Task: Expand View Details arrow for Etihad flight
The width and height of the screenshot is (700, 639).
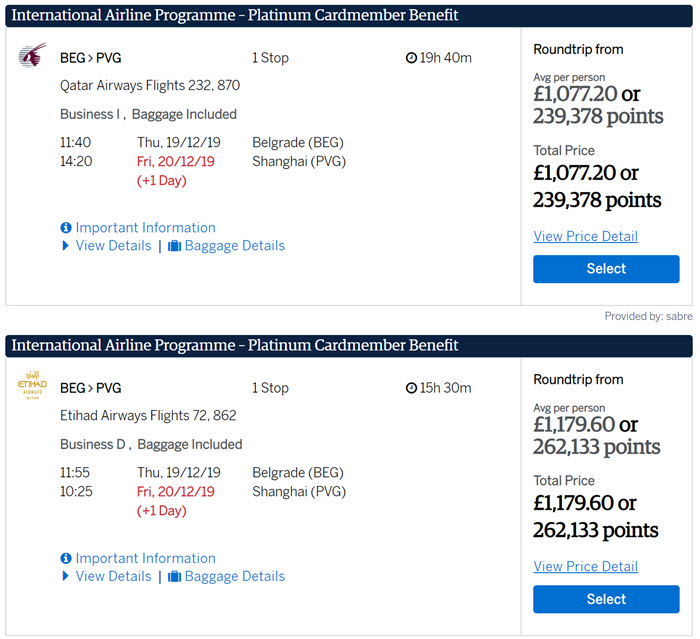Action: pos(65,576)
